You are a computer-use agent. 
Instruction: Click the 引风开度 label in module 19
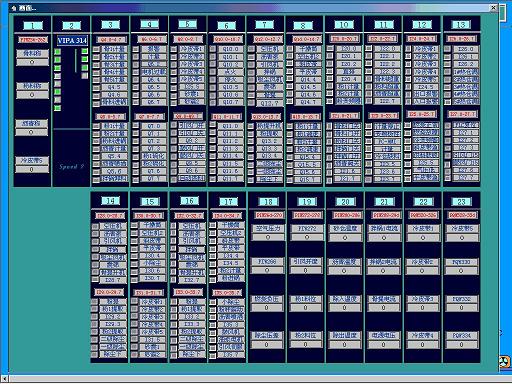306,262
